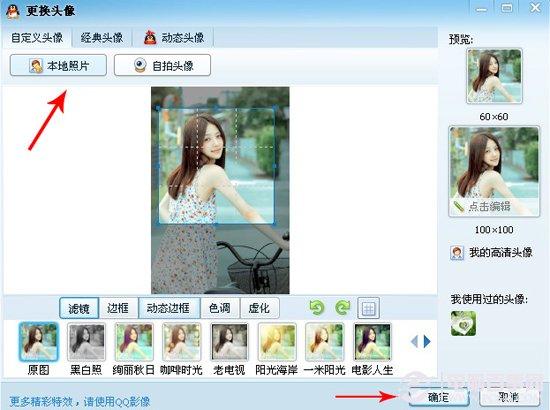Screen dimensions: 550x410
Task: Click the webcam icon on 自拍头像
Action: [x=140, y=65]
